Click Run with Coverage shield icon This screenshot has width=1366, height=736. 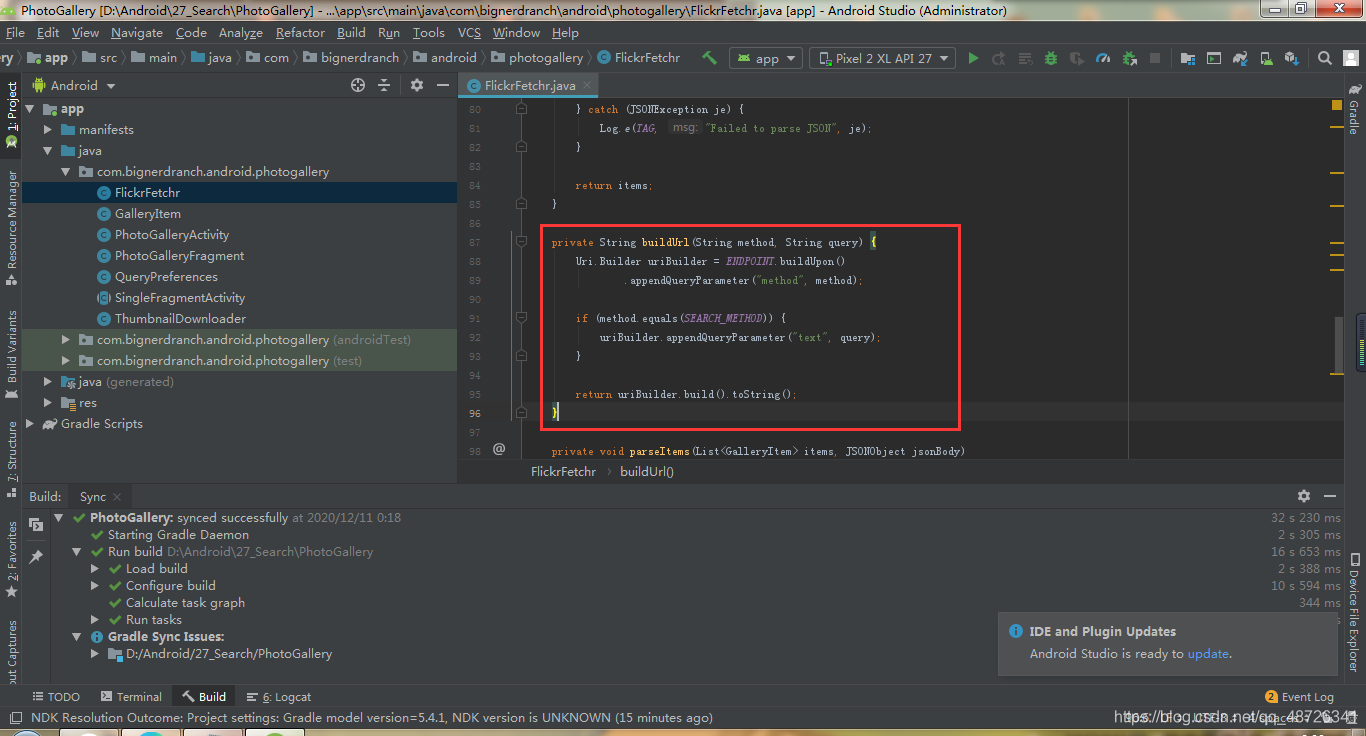point(1077,58)
